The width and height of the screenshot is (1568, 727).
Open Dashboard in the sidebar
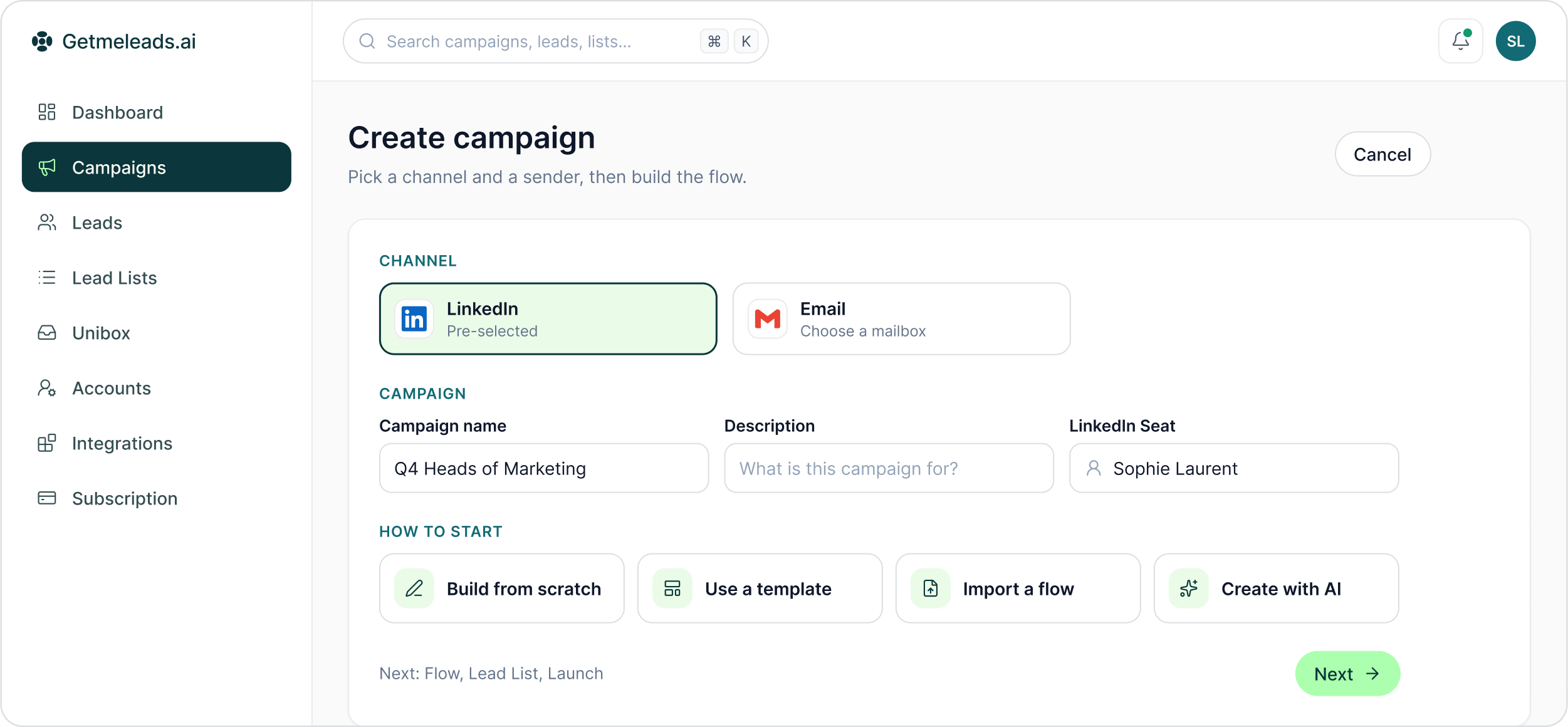click(157, 112)
